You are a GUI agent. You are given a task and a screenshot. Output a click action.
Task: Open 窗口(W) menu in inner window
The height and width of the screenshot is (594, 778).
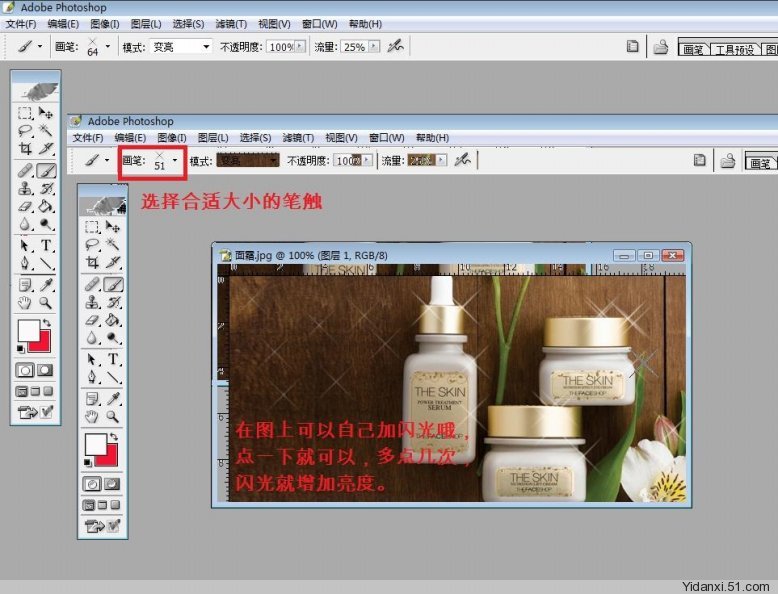[x=387, y=137]
